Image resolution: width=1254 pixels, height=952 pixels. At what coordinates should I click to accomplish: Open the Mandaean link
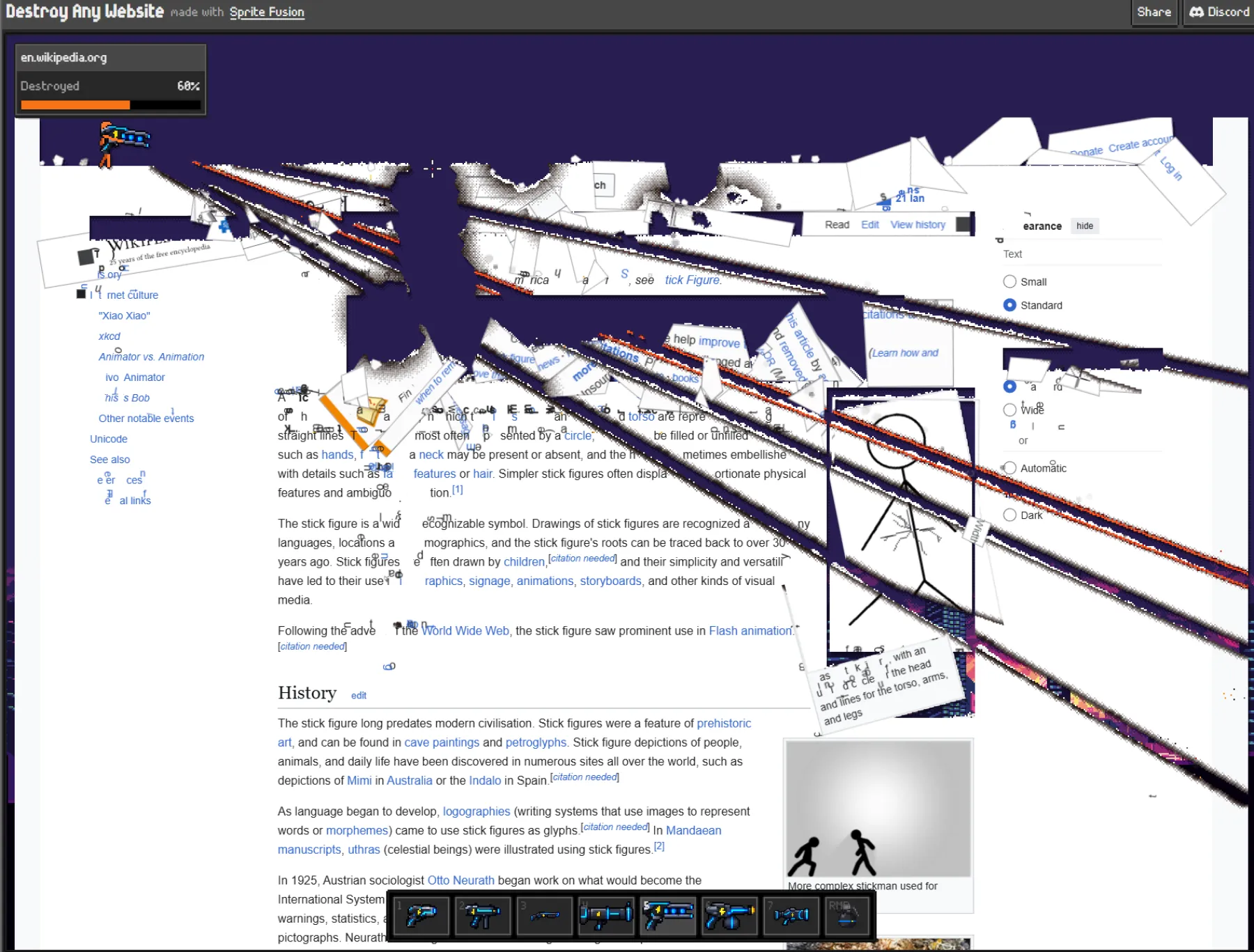click(693, 830)
